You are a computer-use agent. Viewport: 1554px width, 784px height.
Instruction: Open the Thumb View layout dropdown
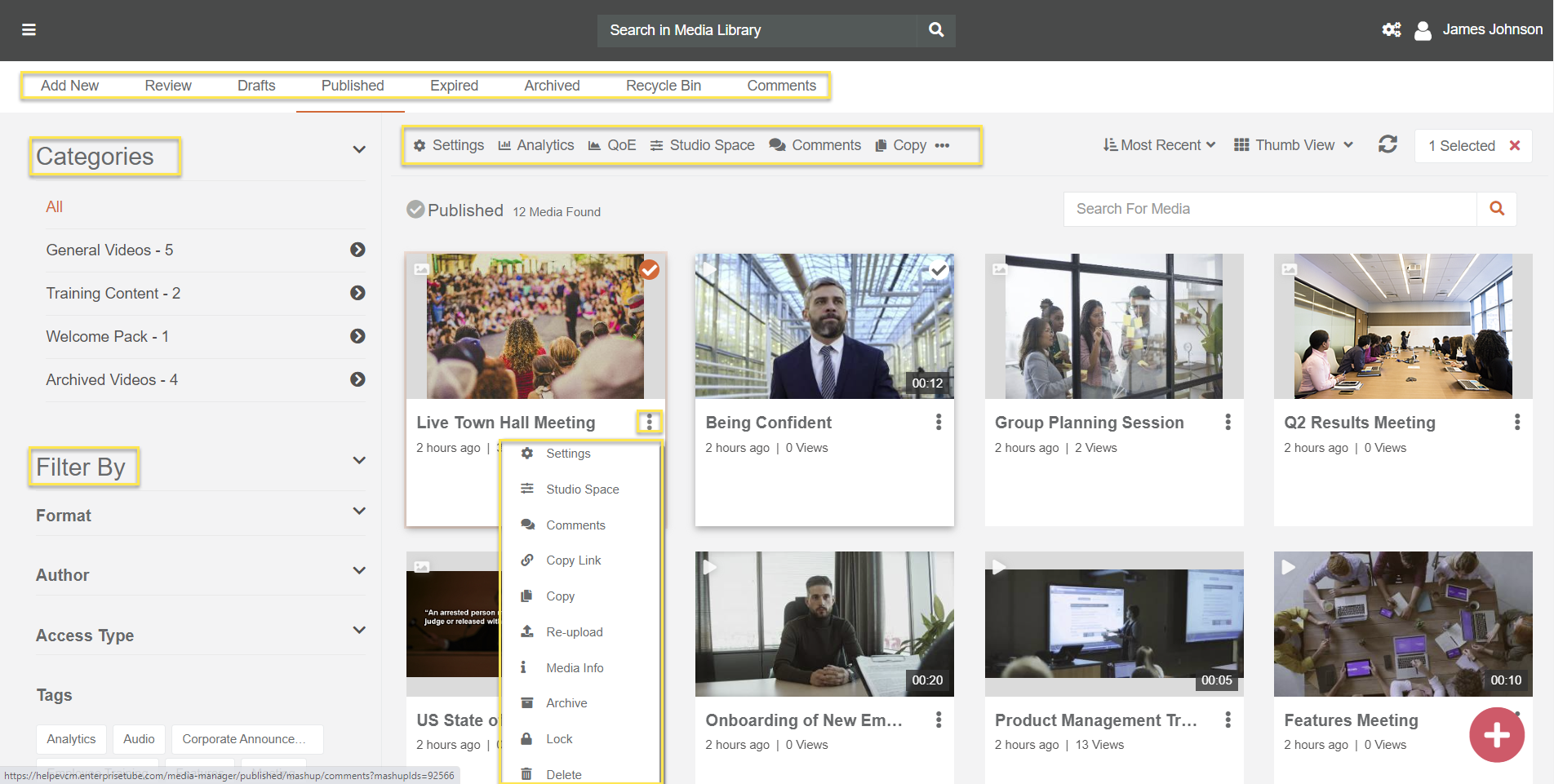(x=1294, y=145)
